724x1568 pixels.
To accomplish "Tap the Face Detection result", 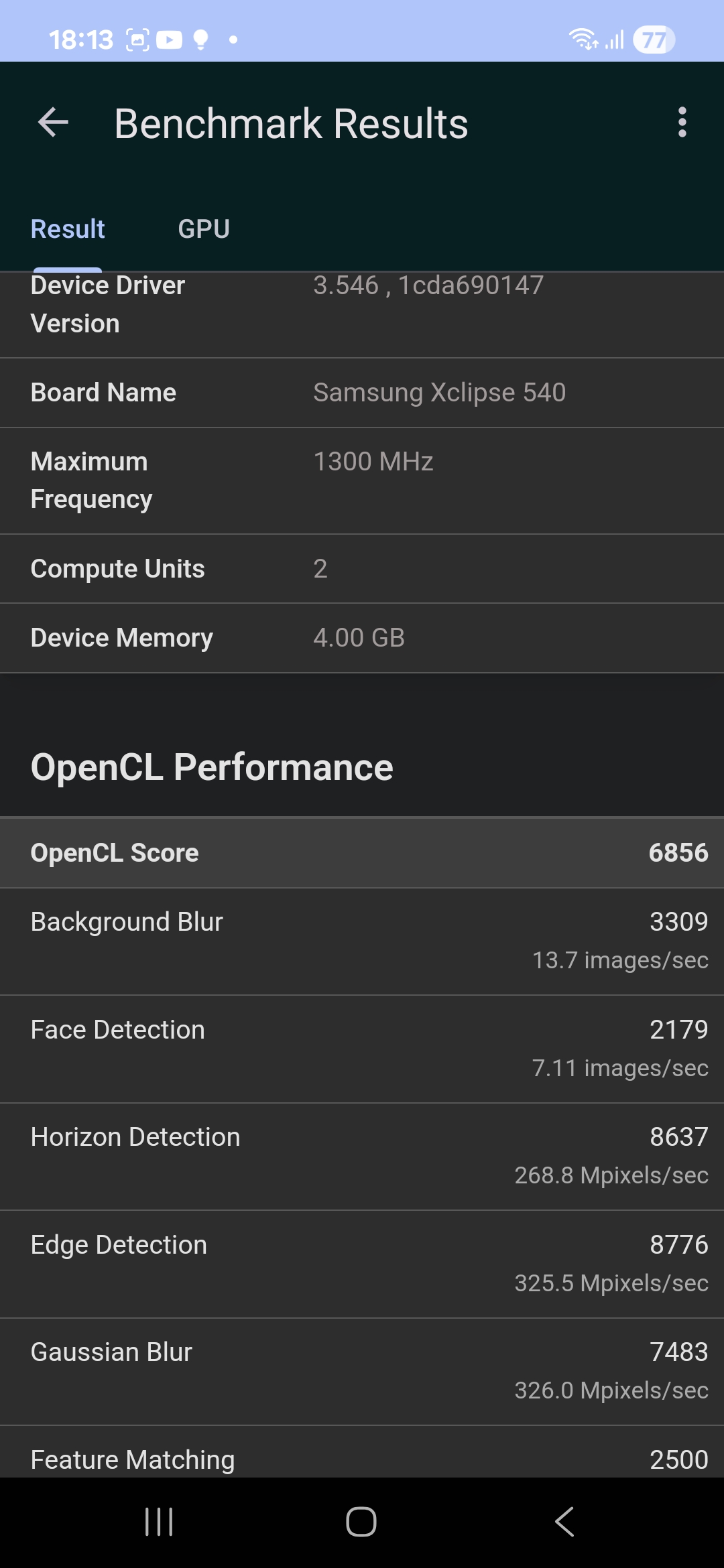I will click(362, 1049).
